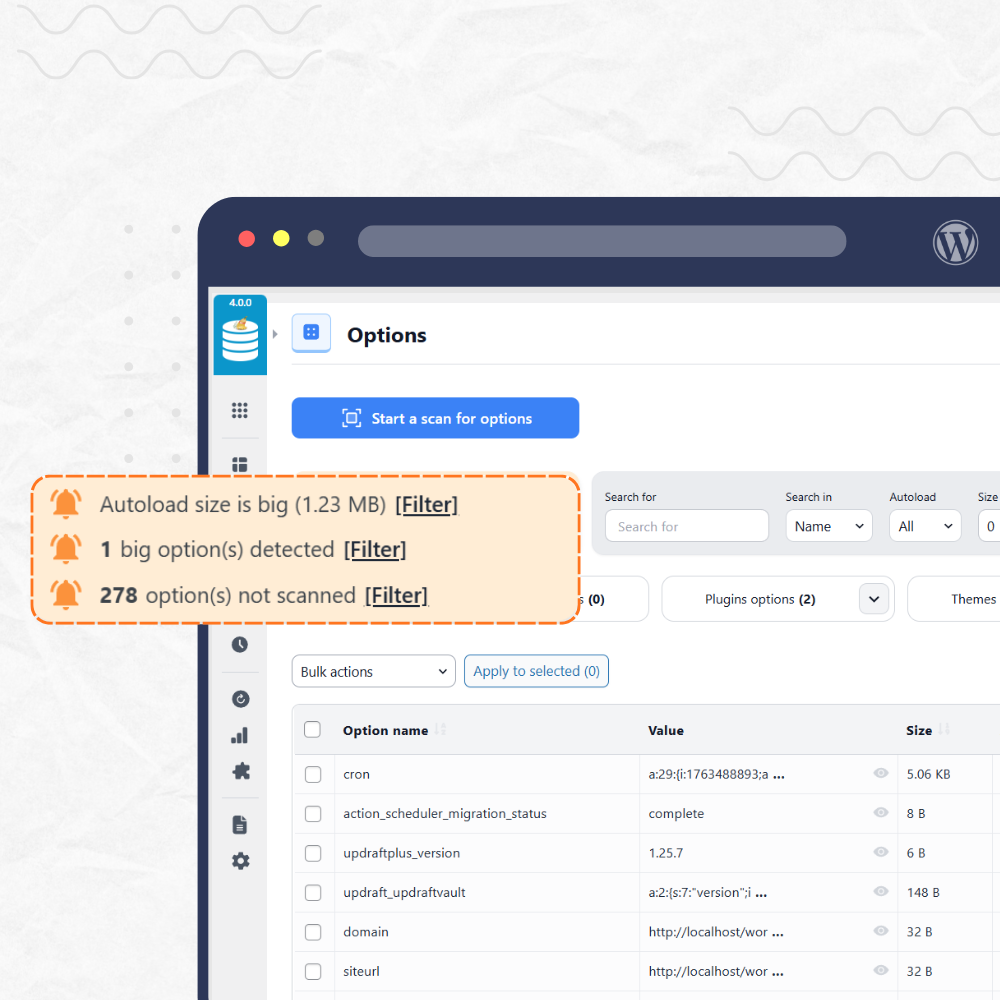Image resolution: width=1000 pixels, height=1000 pixels.
Task: Select the tables panel icon in sidebar
Action: (240, 464)
